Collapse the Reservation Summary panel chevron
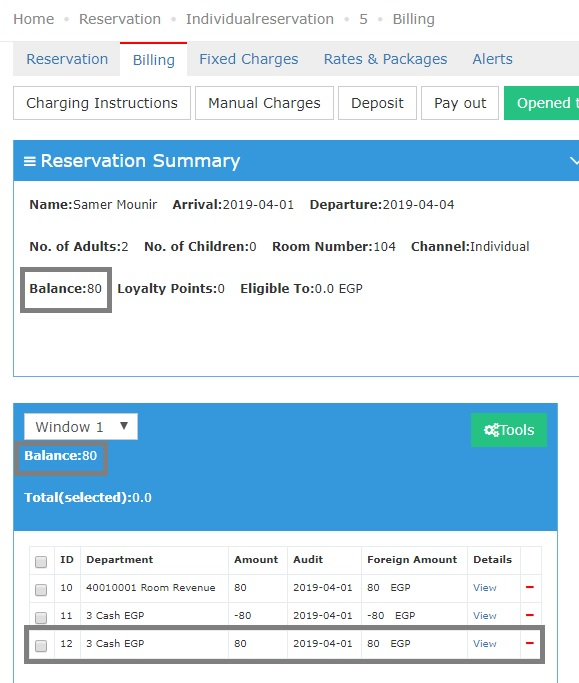The image size is (579, 683). click(574, 161)
